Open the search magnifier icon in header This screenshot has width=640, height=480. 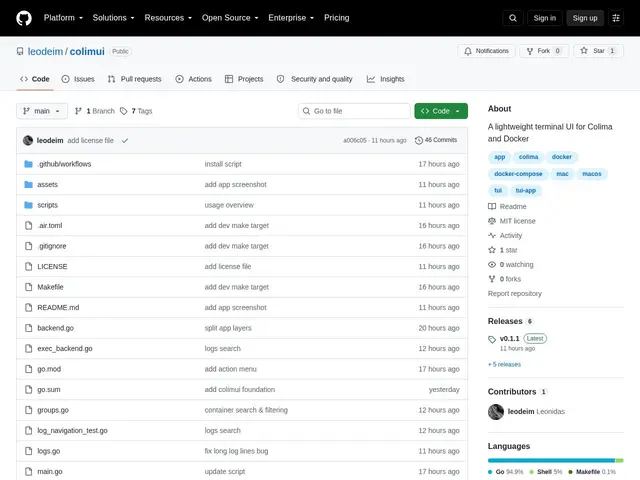[513, 18]
